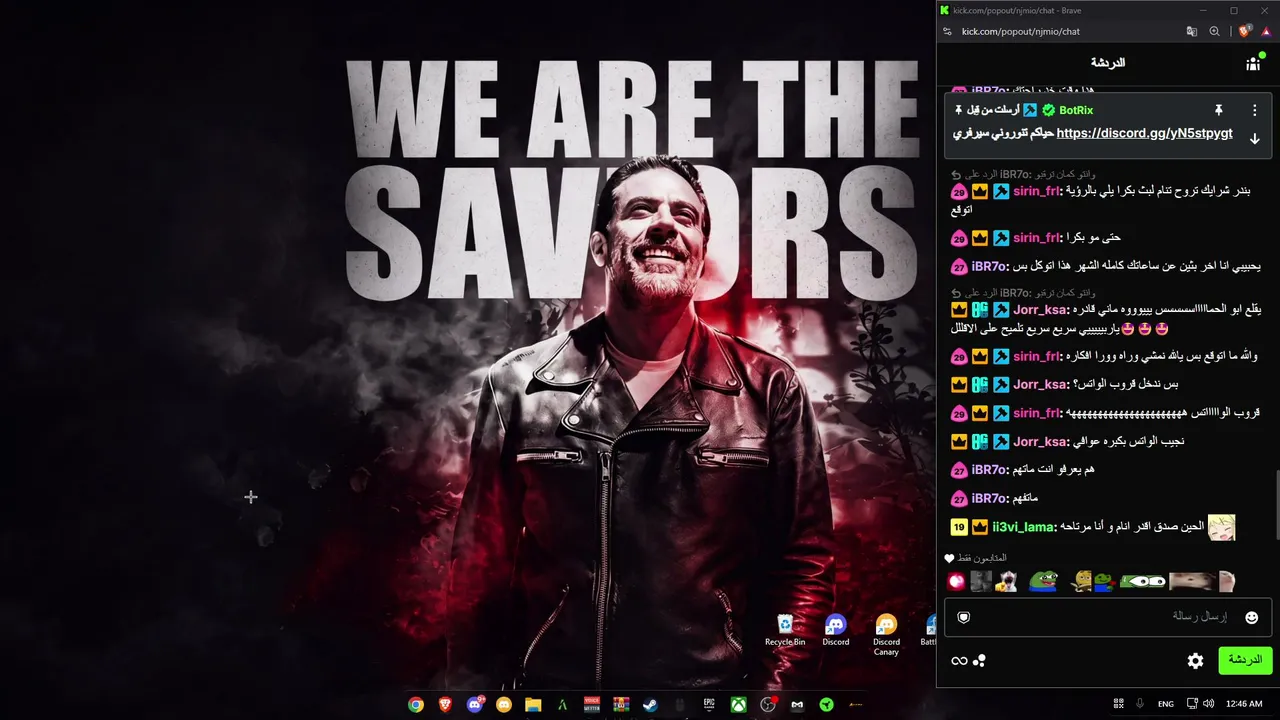The image size is (1280, 720).
Task: Click the translate page icon in Brave
Action: click(x=1191, y=31)
